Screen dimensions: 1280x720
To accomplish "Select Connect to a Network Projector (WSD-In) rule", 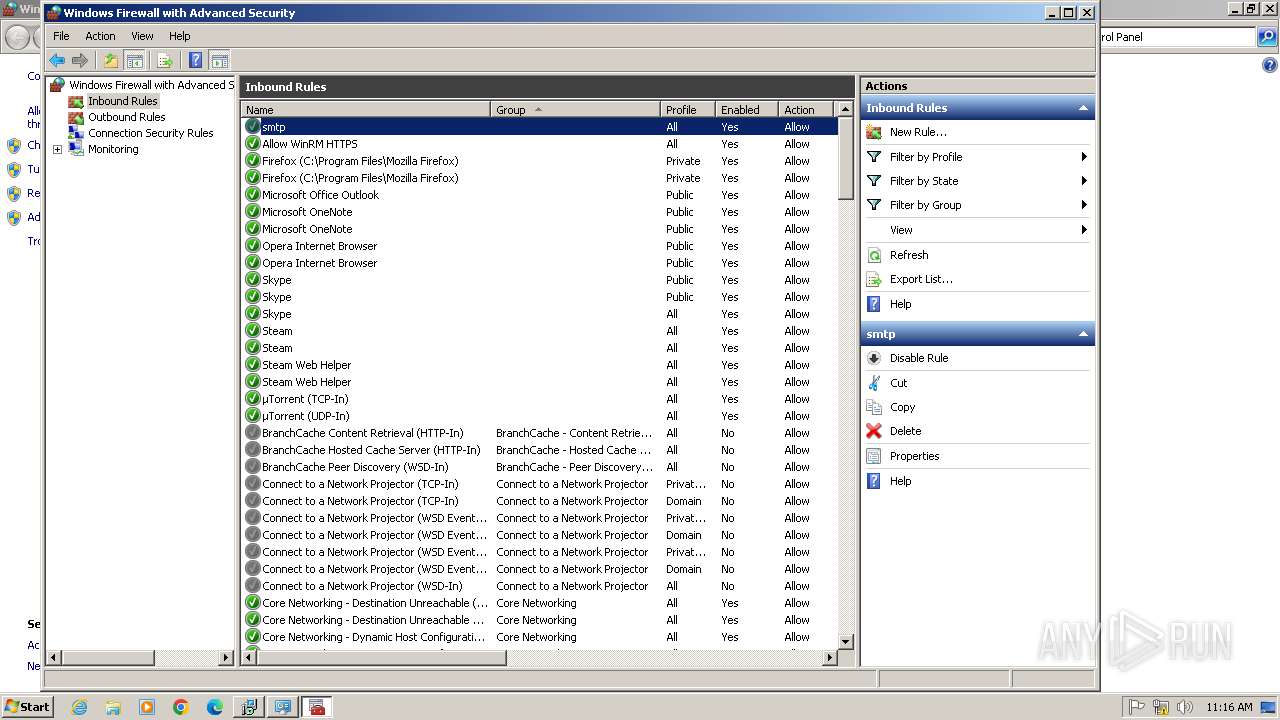I will pyautogui.click(x=539, y=586).
